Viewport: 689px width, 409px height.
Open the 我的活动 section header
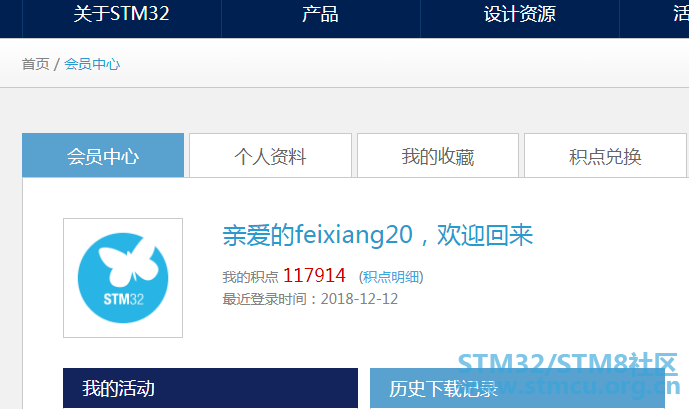pyautogui.click(x=210, y=388)
